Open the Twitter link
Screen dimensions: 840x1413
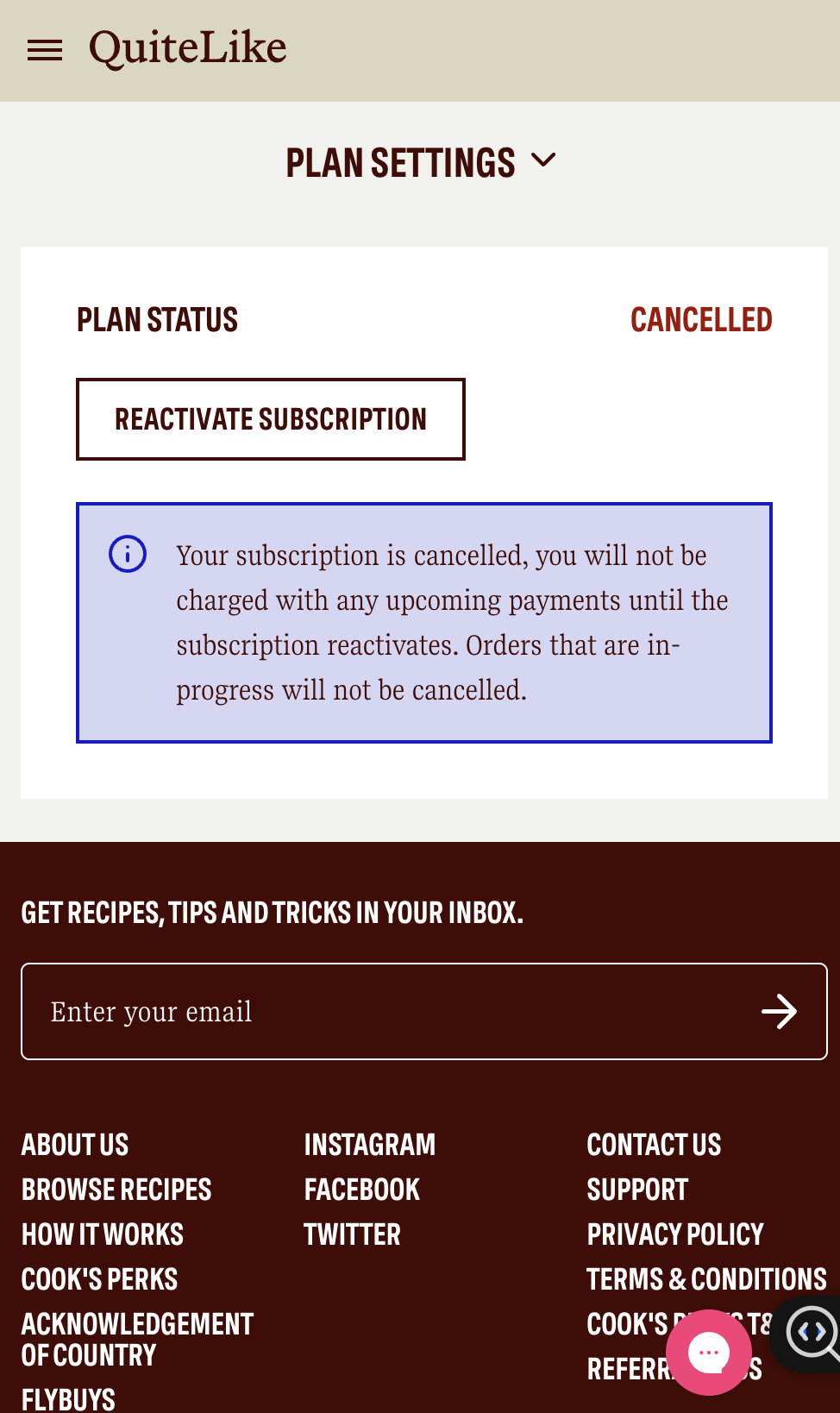coord(353,1234)
